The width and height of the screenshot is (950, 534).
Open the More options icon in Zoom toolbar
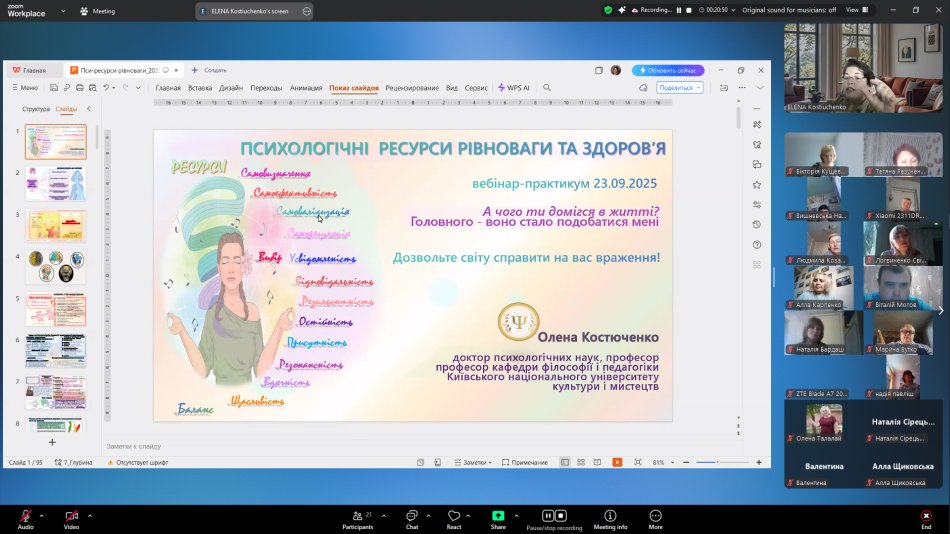(655, 516)
